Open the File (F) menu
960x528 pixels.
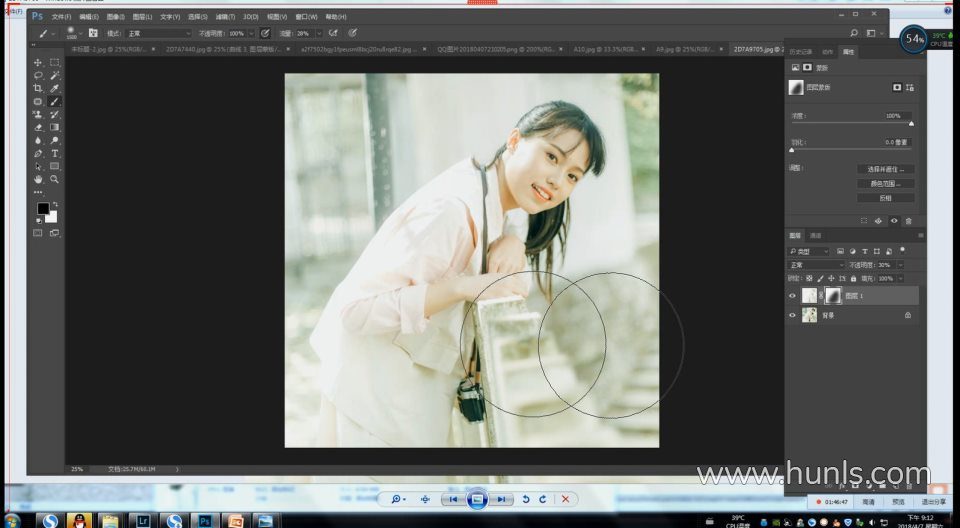(x=61, y=17)
